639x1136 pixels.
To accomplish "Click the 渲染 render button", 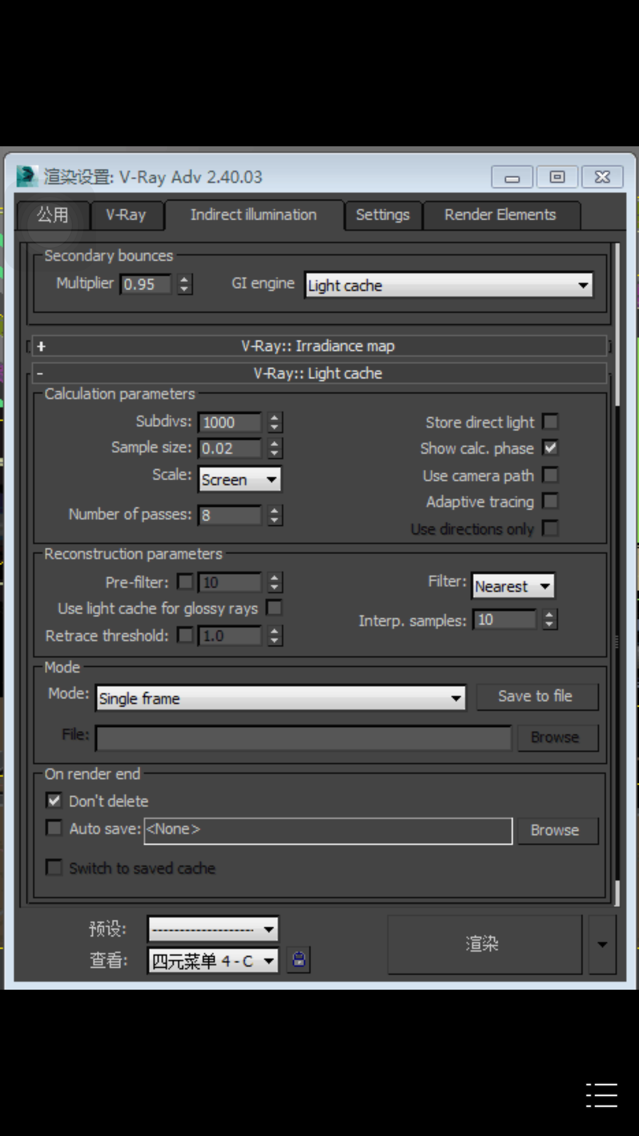I will (x=485, y=945).
